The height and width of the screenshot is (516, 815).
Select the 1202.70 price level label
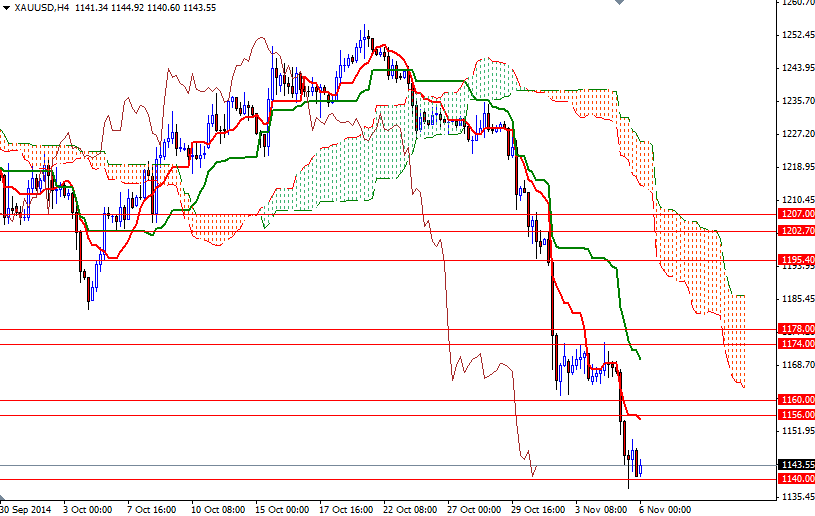tap(796, 231)
